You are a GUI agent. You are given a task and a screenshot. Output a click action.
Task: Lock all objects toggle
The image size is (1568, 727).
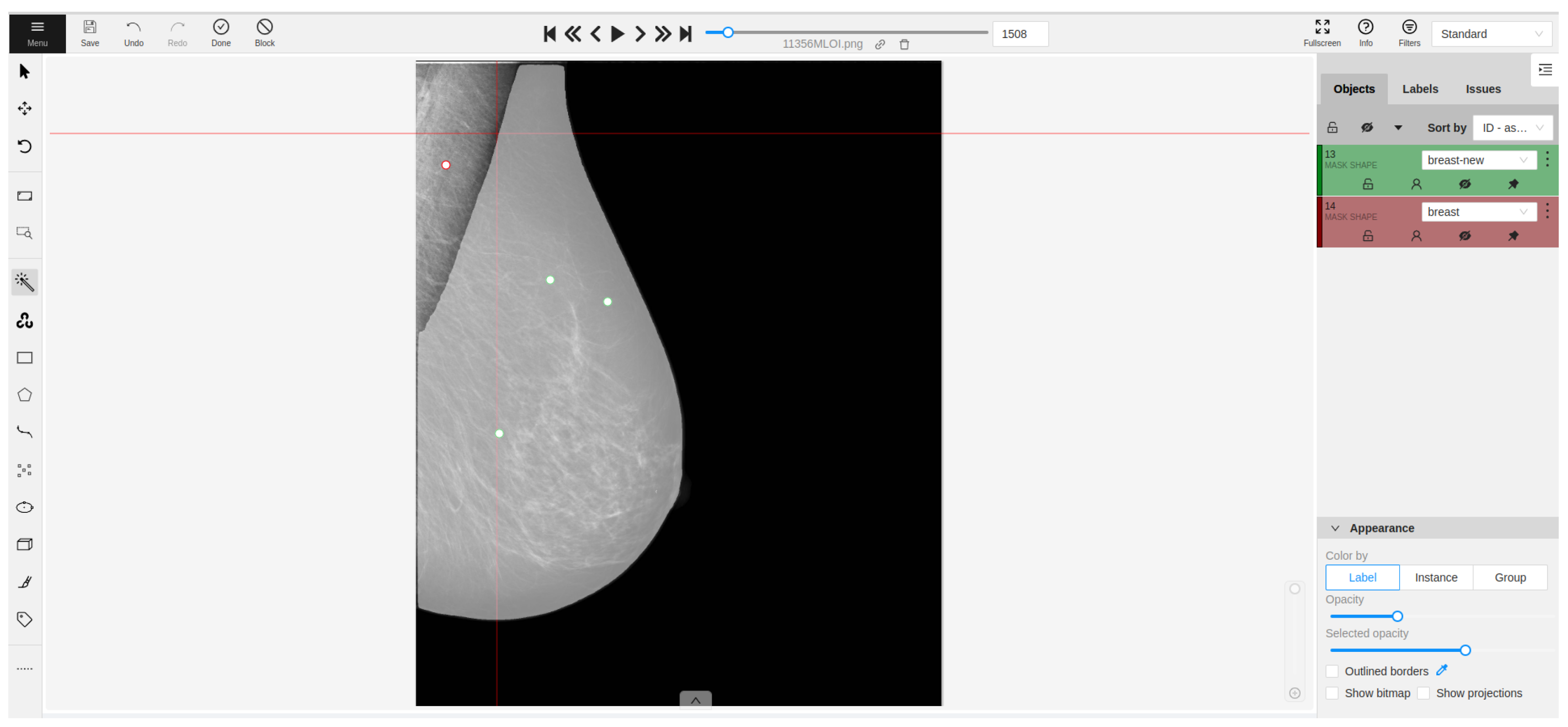tap(1332, 128)
